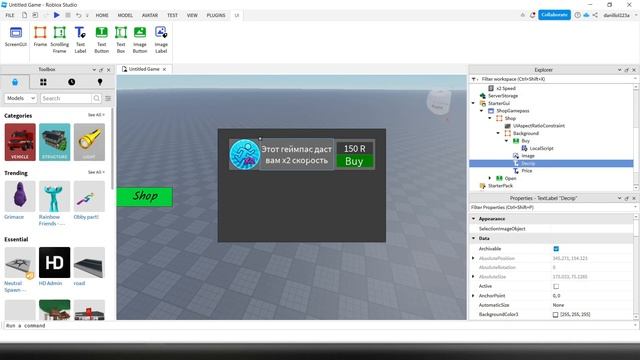Insert a Frame element
This screenshot has height=360, width=640.
pyautogui.click(x=40, y=37)
